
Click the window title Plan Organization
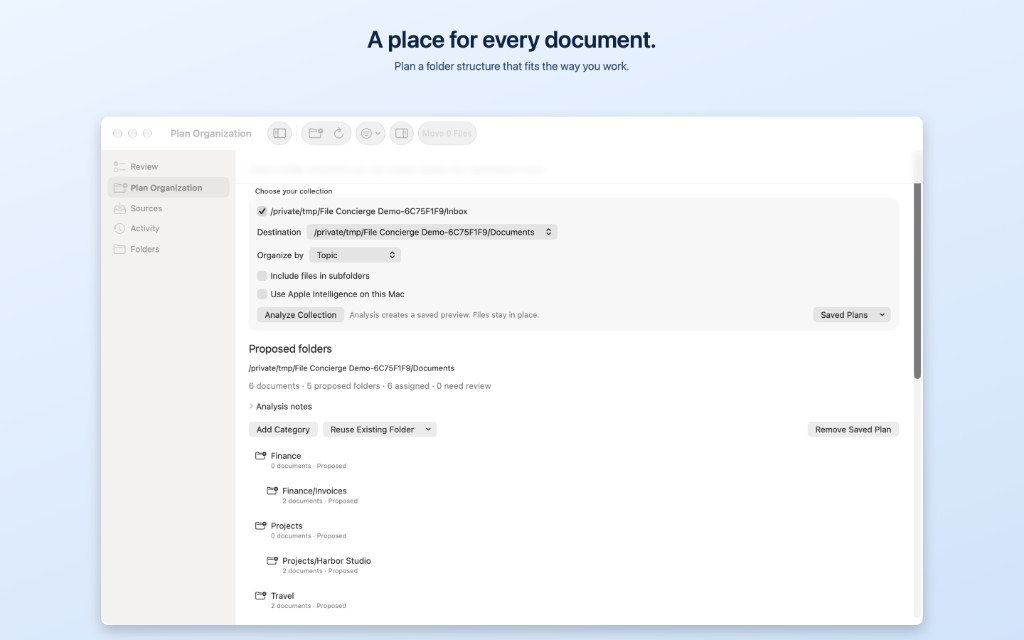[x=211, y=133]
